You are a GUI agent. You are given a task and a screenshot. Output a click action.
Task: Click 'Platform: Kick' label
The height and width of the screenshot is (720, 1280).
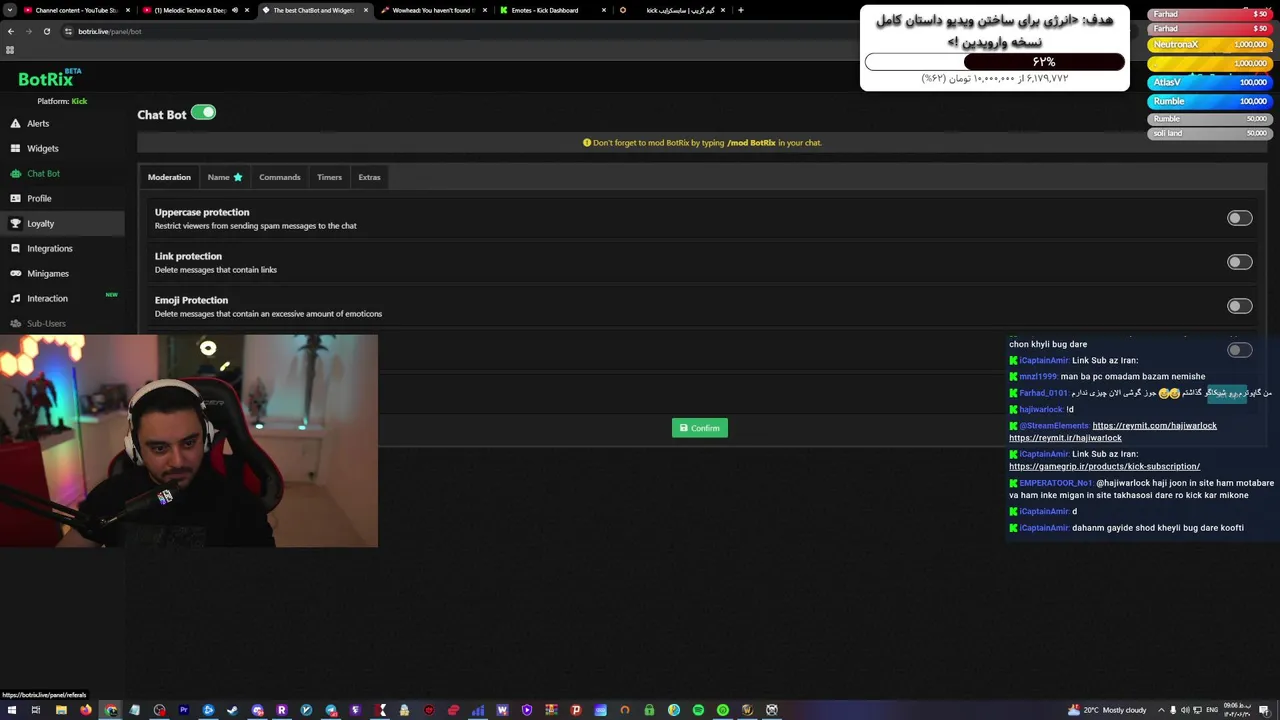(x=62, y=101)
